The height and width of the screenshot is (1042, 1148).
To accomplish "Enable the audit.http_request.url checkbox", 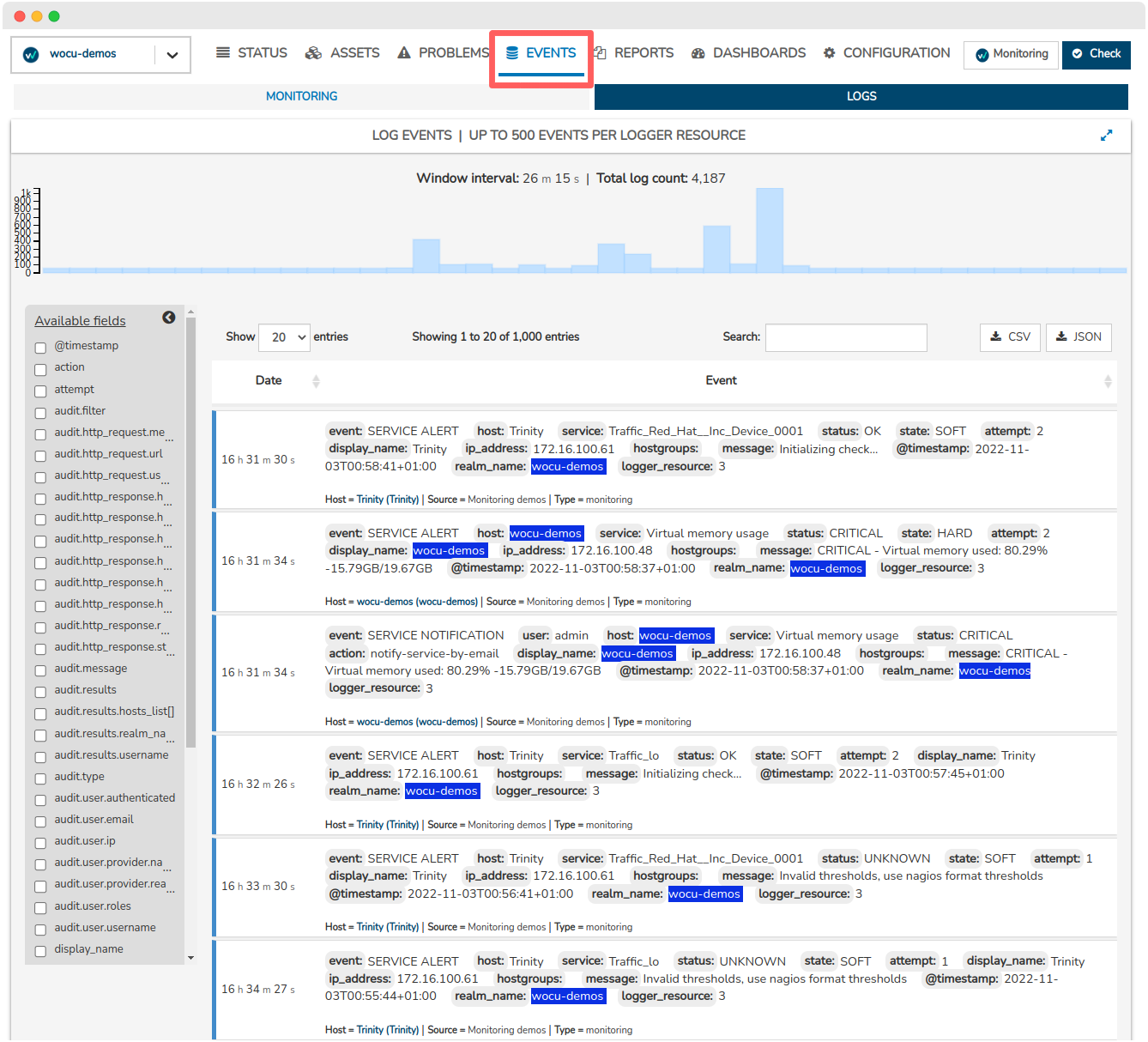I will pyautogui.click(x=40, y=456).
